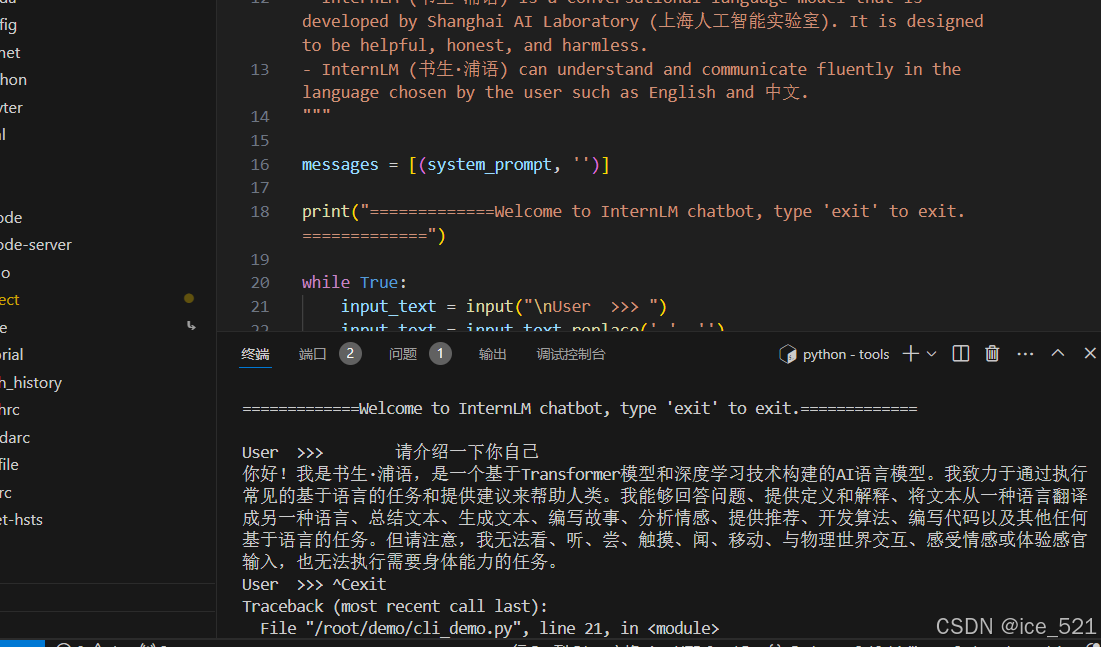Open the new terminal profile dropdown chevron
The width and height of the screenshot is (1101, 647).
tap(932, 354)
